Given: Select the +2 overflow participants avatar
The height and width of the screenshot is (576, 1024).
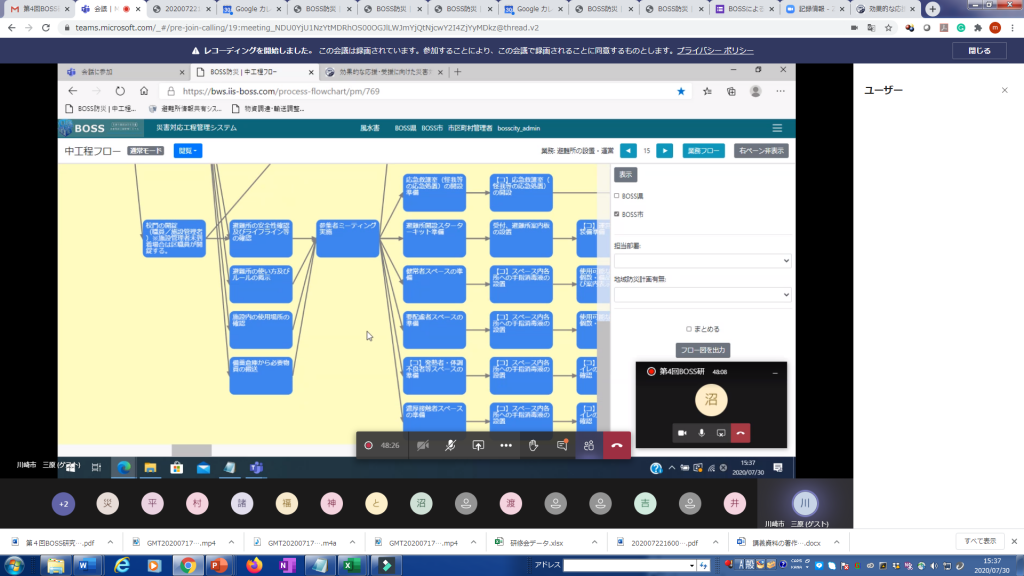Looking at the screenshot, I should [64, 504].
